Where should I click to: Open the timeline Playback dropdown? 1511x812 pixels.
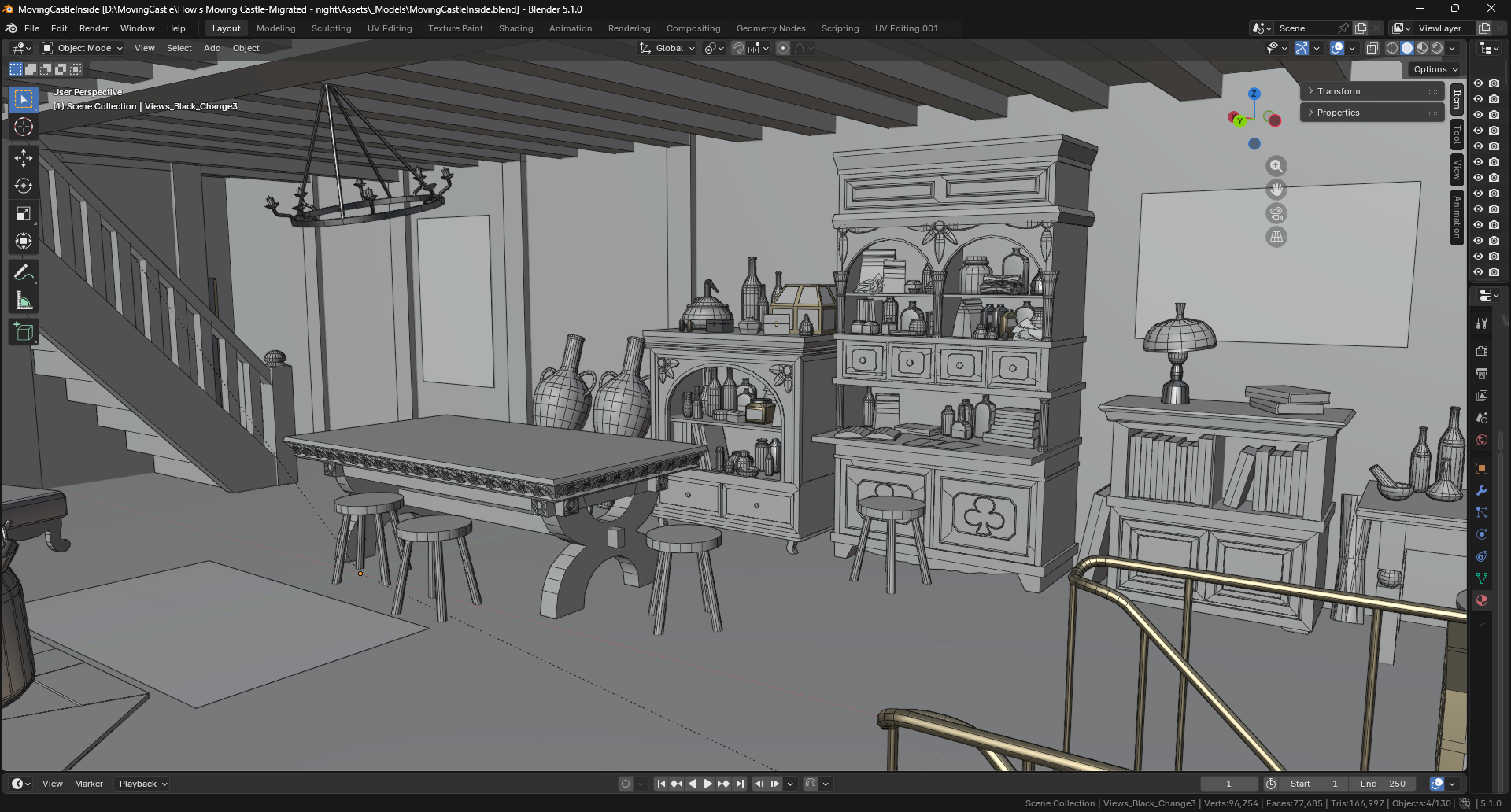tap(142, 784)
